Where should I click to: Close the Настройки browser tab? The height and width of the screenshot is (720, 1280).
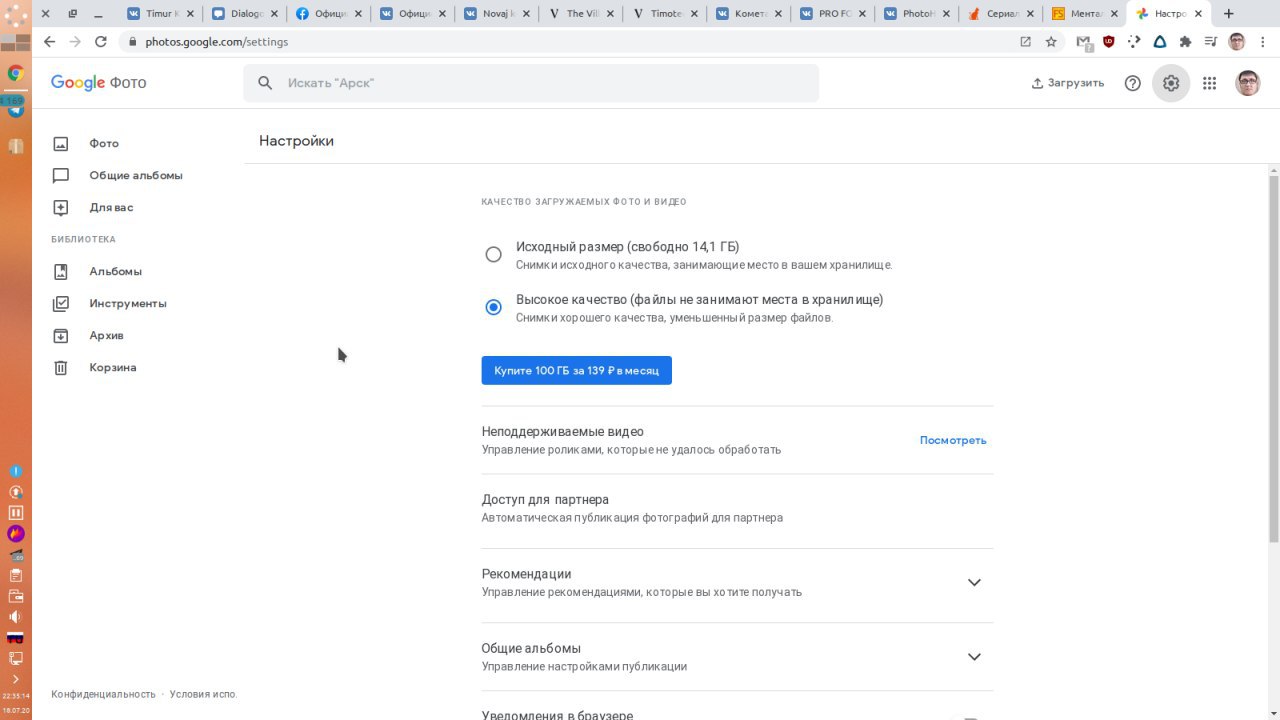(1198, 14)
